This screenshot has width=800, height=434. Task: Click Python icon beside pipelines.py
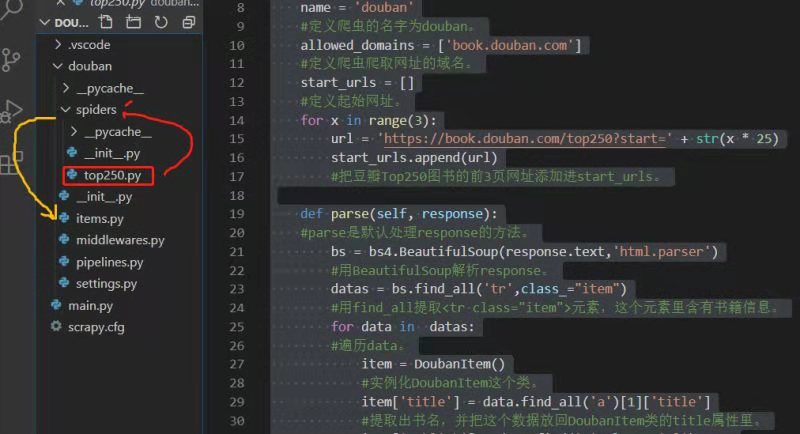point(64,261)
